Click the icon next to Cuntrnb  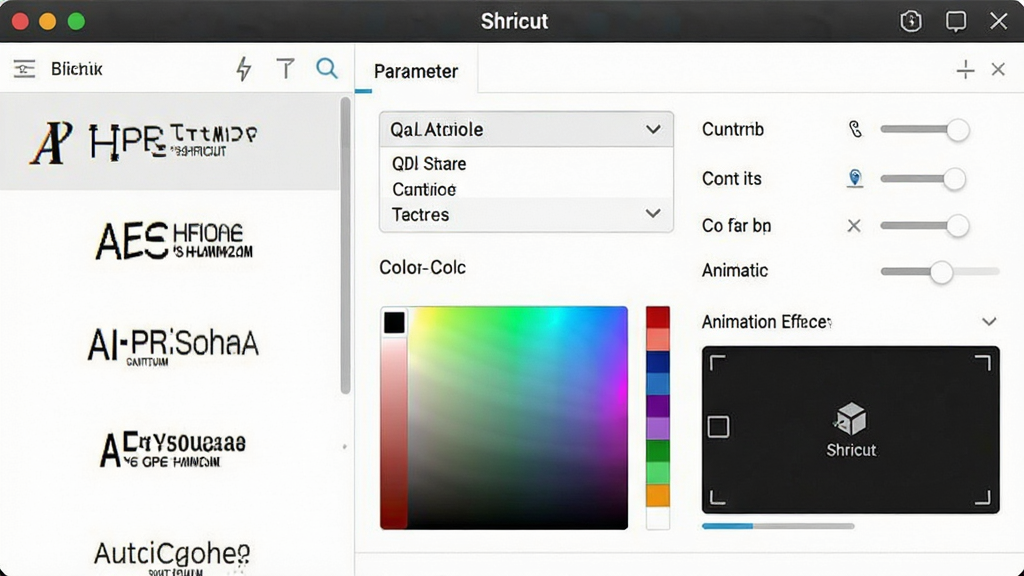855,129
